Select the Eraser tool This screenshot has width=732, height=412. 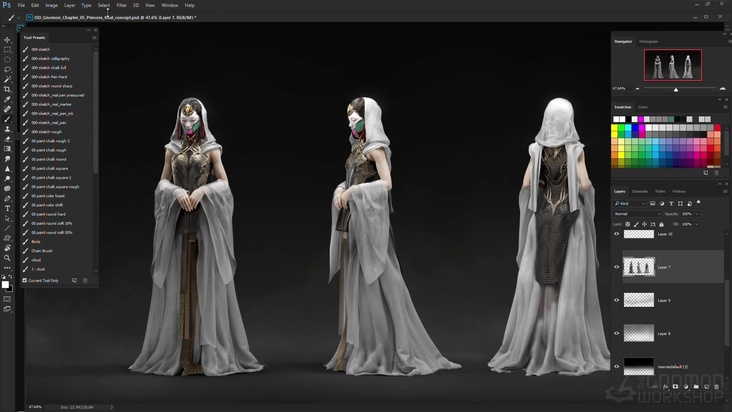(7, 139)
